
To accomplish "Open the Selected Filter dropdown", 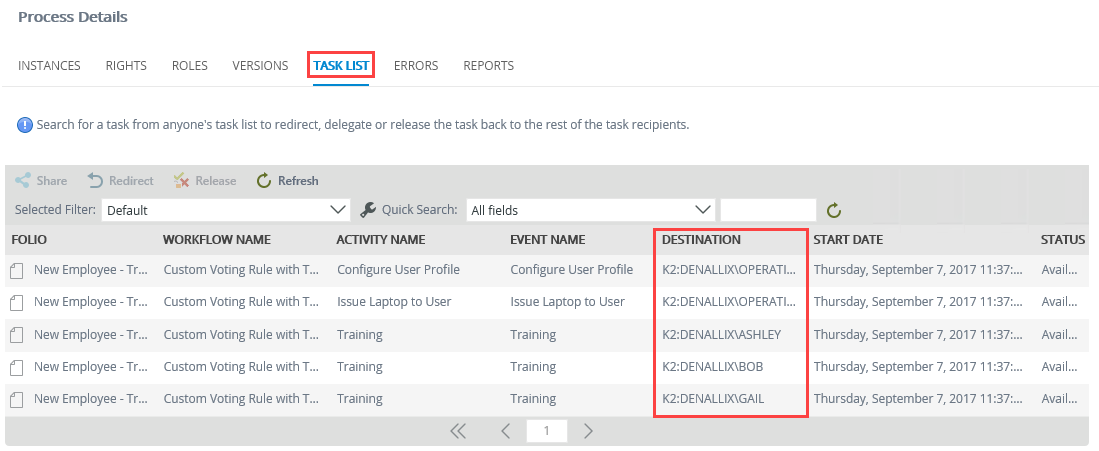I will [226, 210].
